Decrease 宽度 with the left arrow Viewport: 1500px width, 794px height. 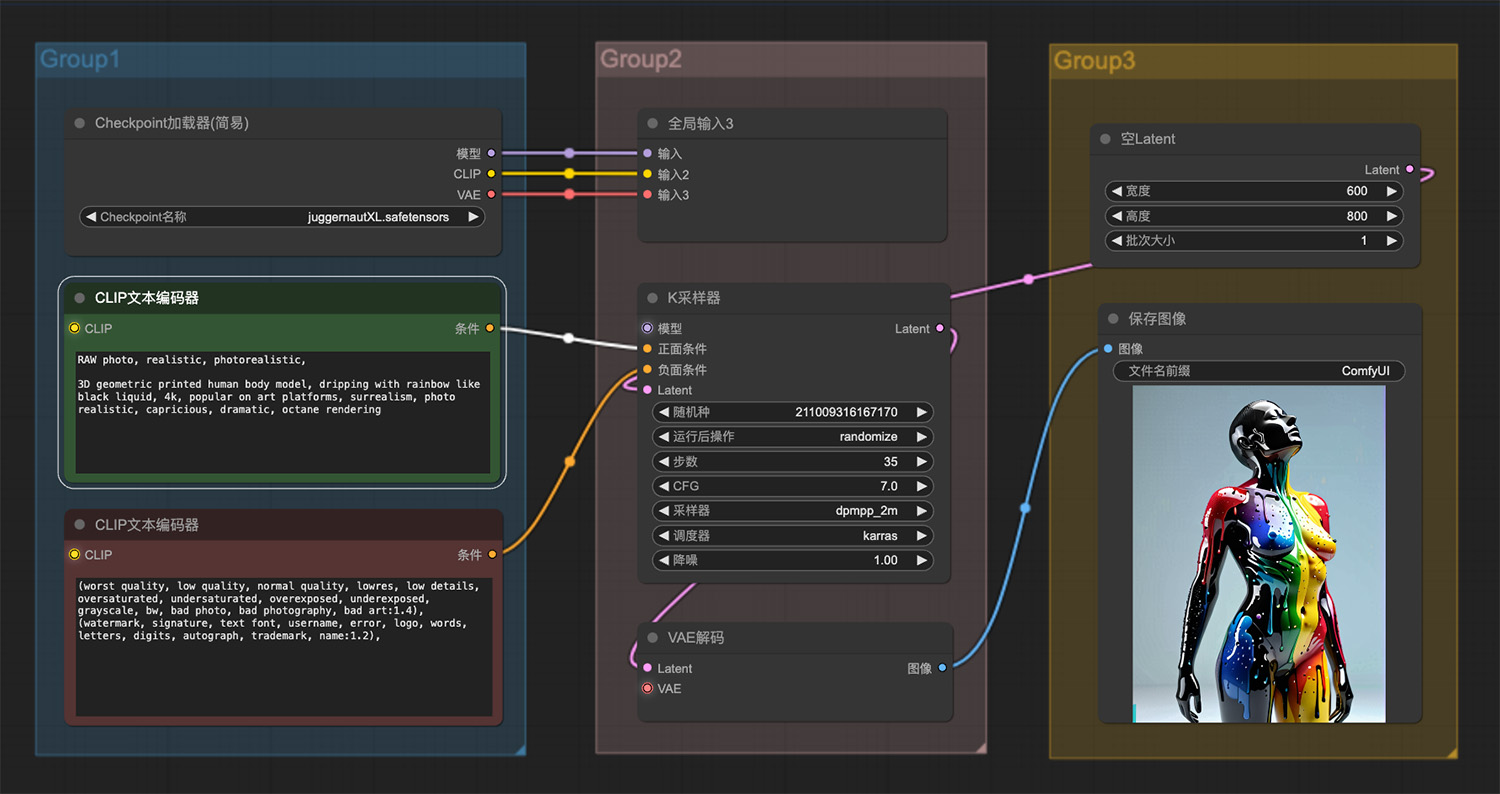(x=1117, y=191)
